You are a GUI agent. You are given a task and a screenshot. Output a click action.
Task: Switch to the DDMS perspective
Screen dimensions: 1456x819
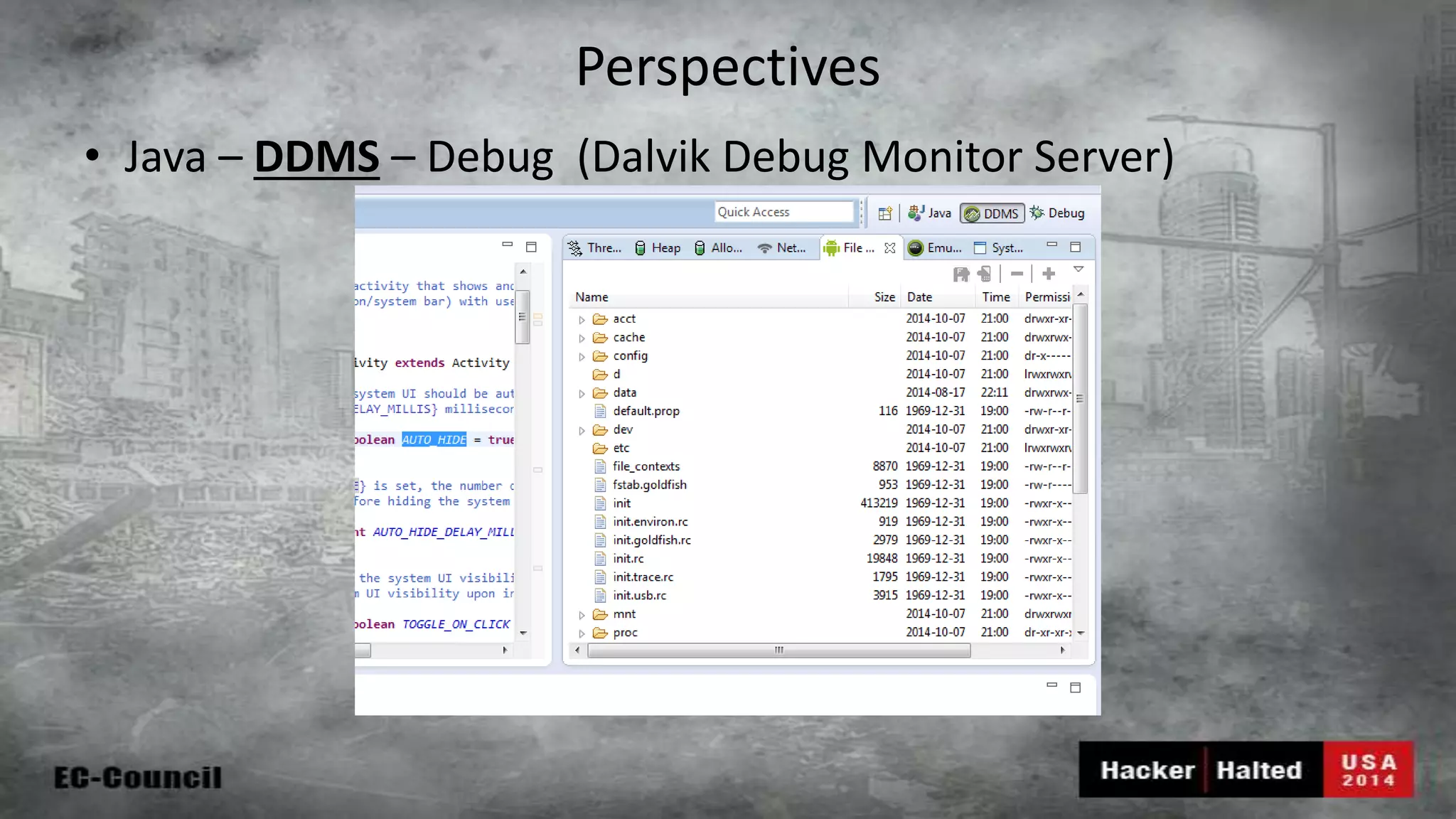(x=992, y=213)
